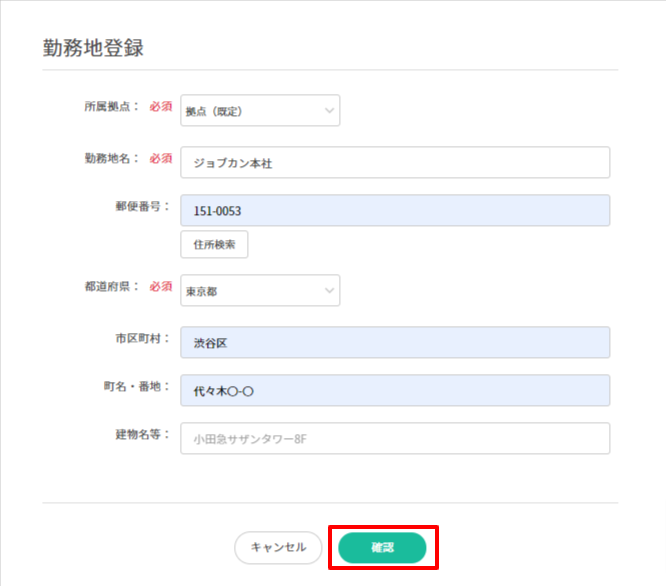Click the 都道府県 field label
This screenshot has height=586, width=666.
point(113,286)
